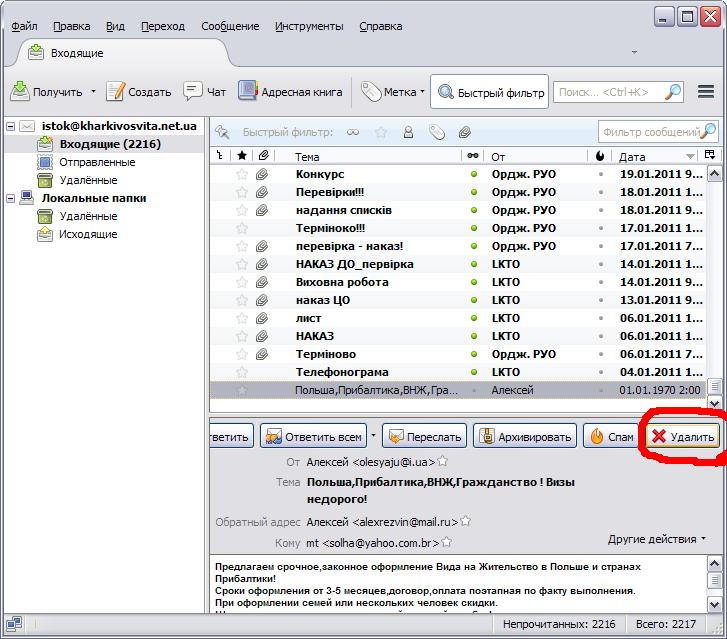Sort messages by От column
This screenshot has width=727, height=639.
[536, 157]
